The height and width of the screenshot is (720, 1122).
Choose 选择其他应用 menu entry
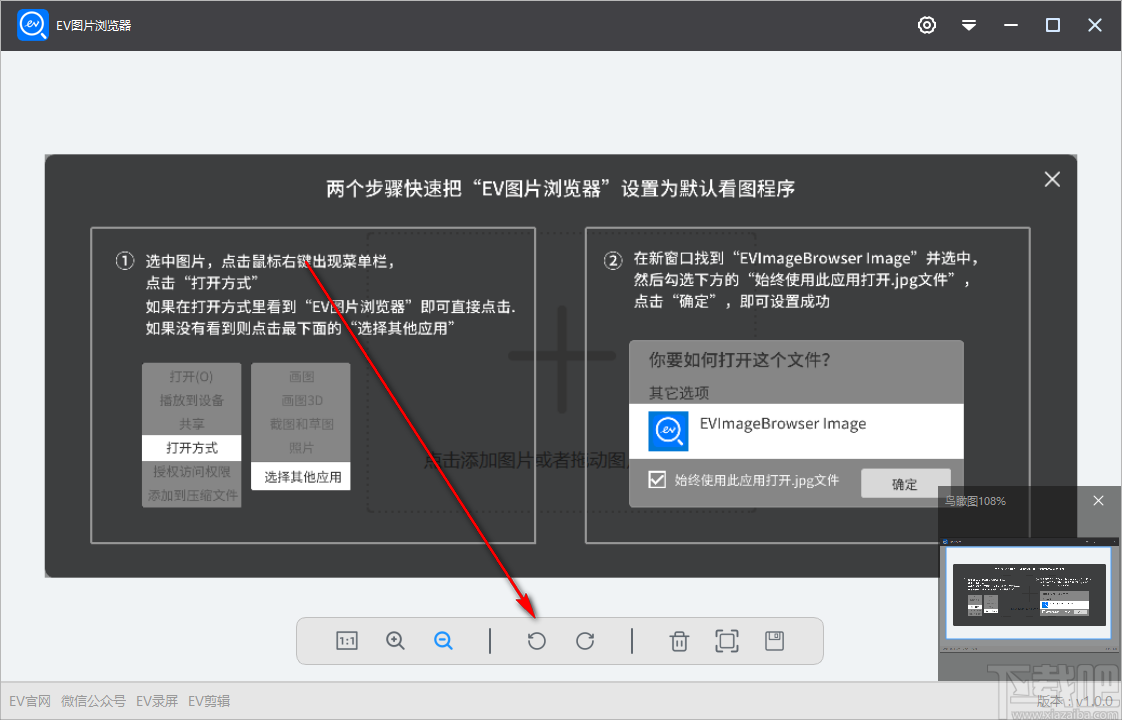(x=300, y=477)
